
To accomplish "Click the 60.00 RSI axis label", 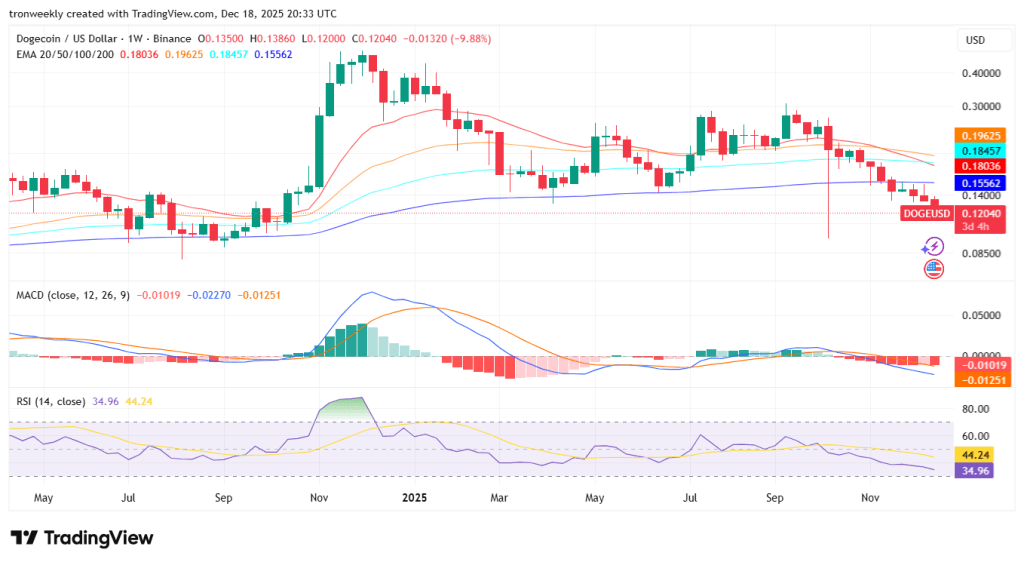I will pos(976,436).
